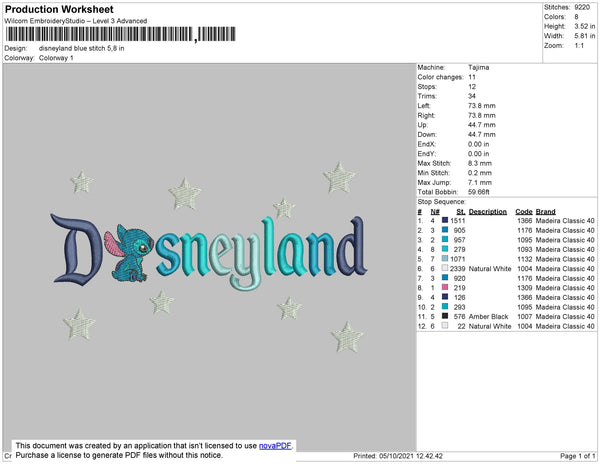
Task: Click the 'Brand' column header
Action: tap(545, 212)
